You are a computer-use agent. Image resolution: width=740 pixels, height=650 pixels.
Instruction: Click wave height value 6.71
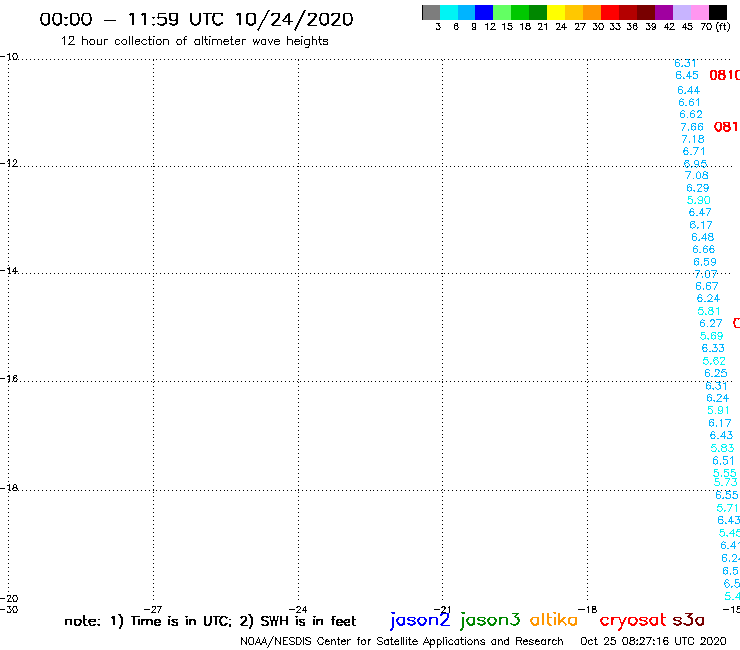(x=694, y=152)
